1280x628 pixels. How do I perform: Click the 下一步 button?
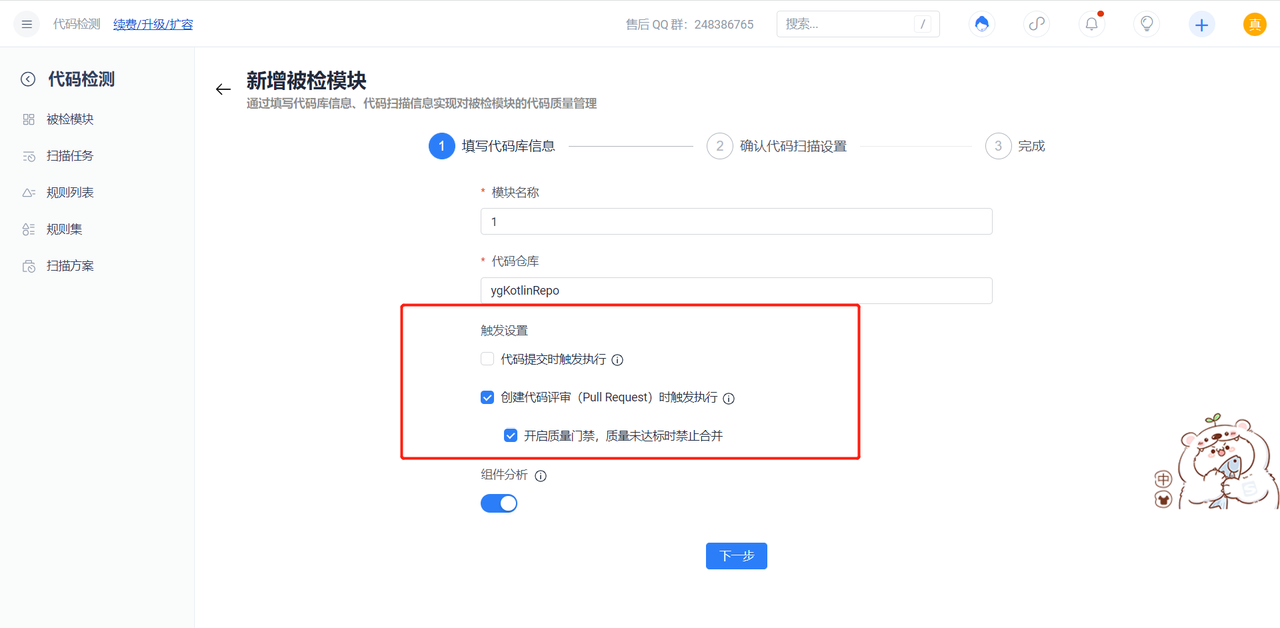pos(736,556)
